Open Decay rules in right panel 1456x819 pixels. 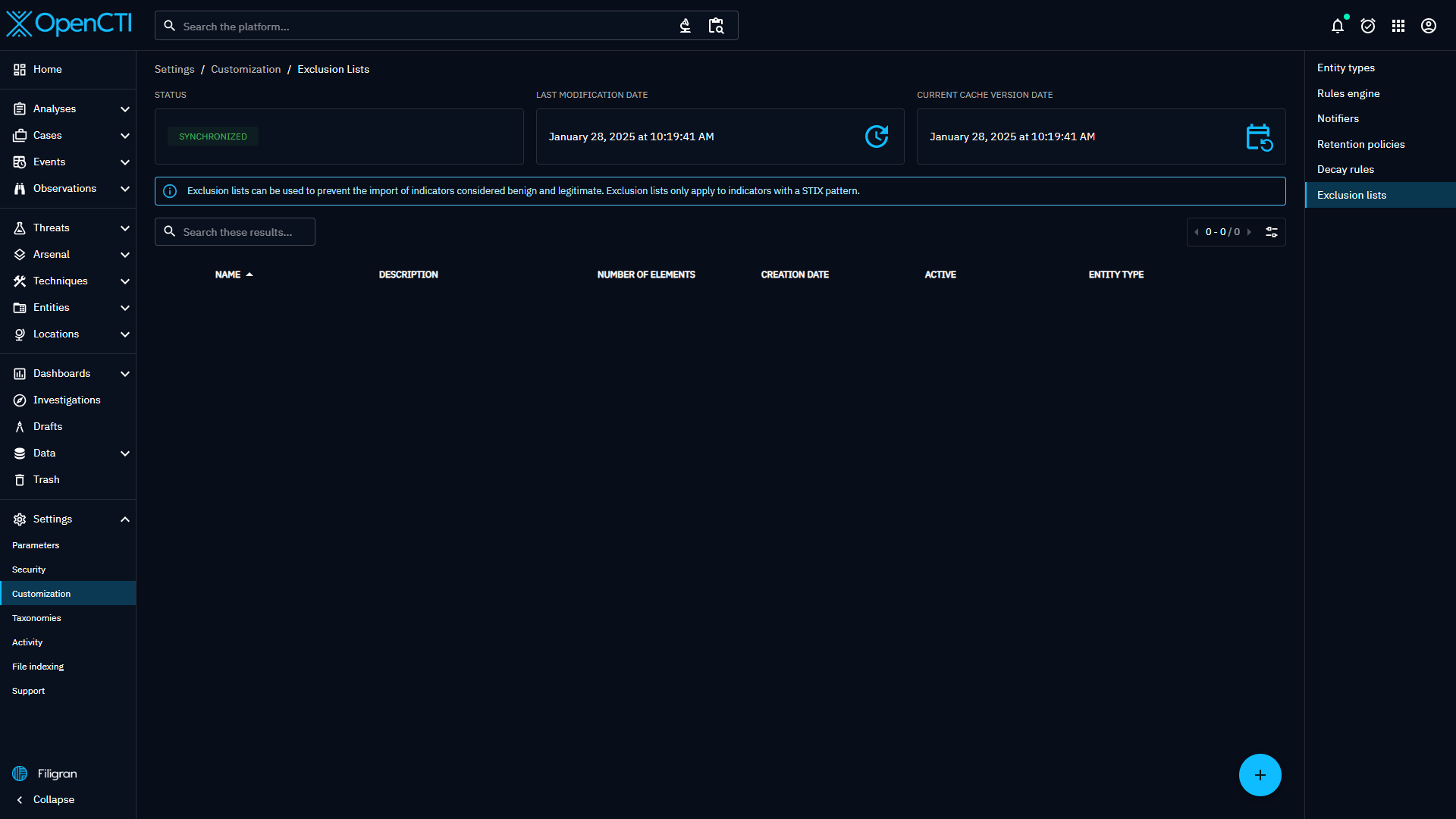click(1345, 169)
